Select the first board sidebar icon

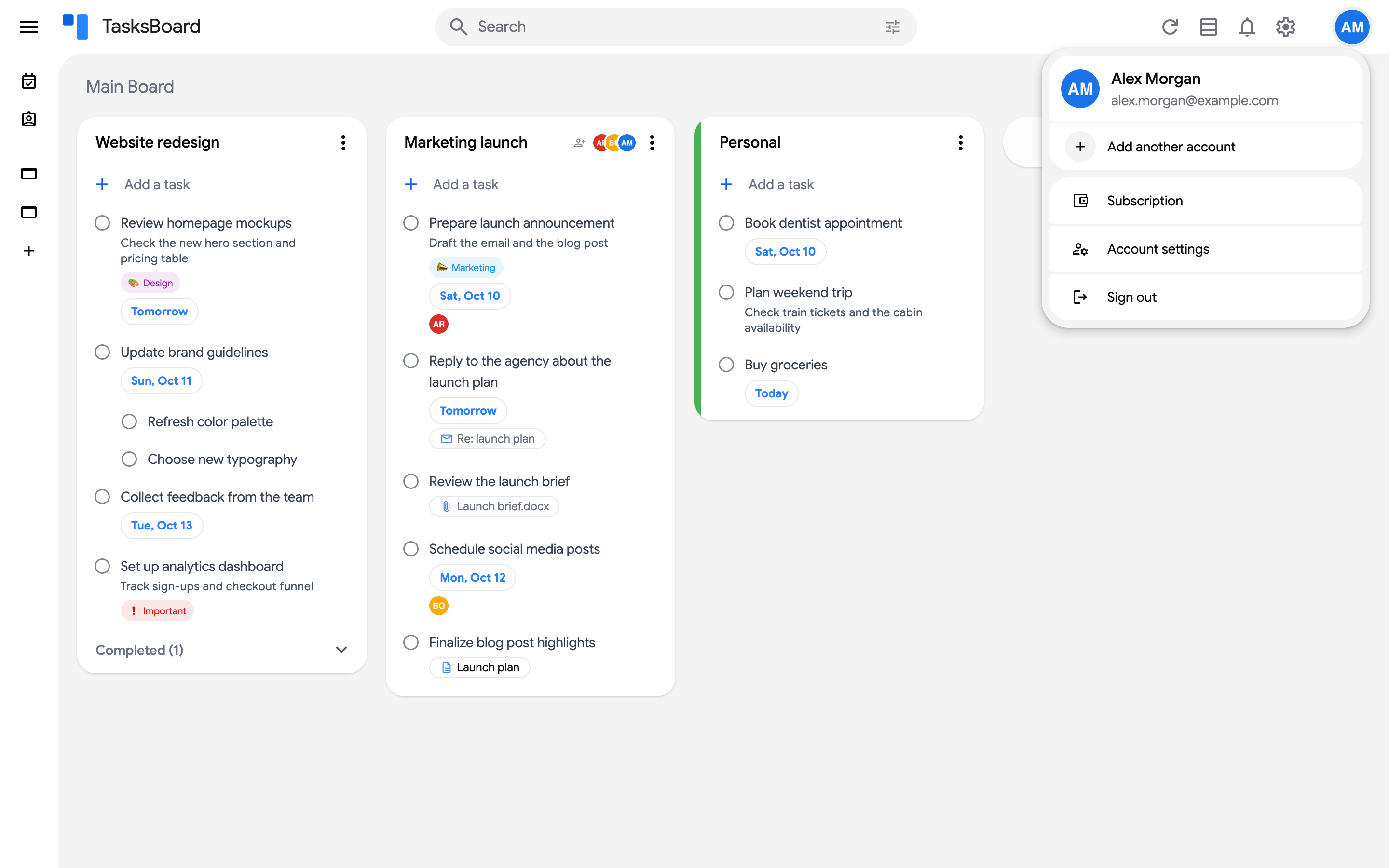tap(29, 174)
